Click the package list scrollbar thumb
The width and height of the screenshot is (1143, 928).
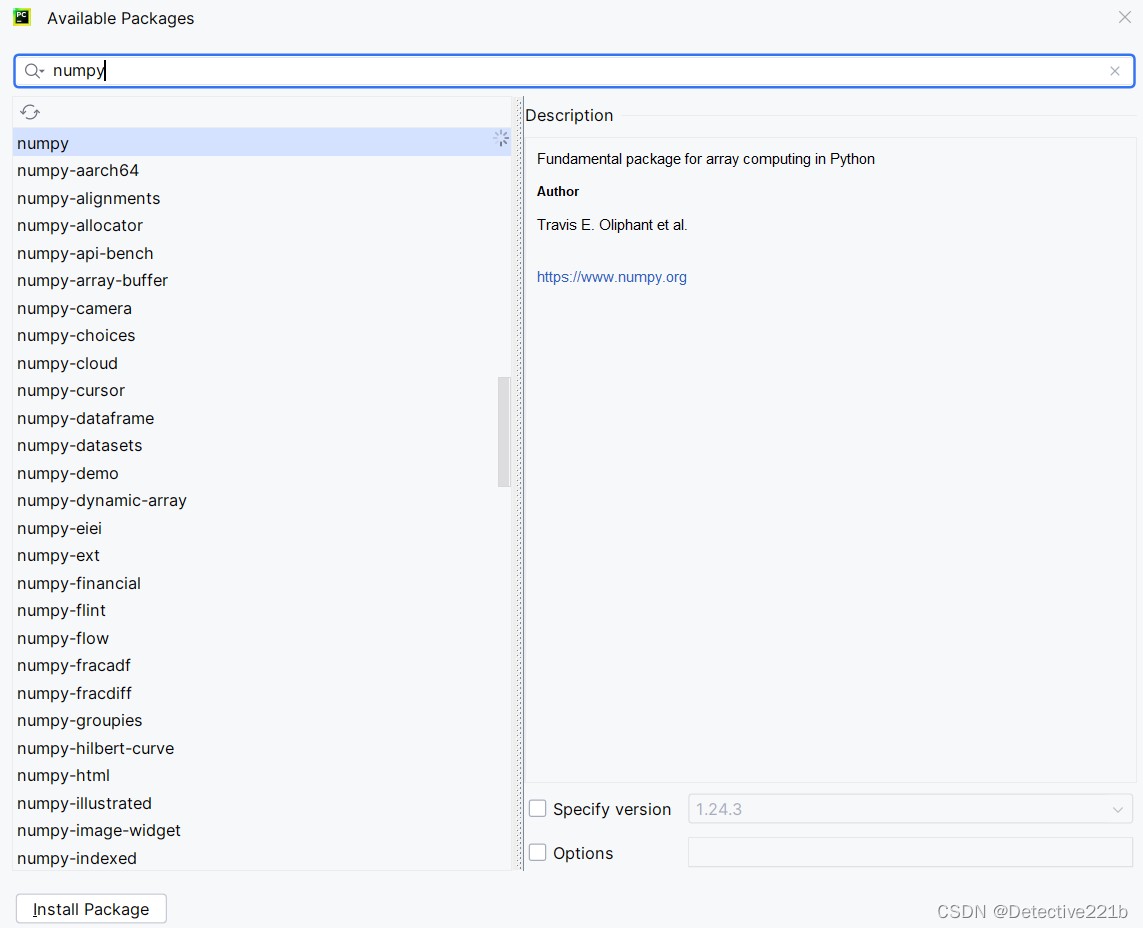tap(504, 432)
